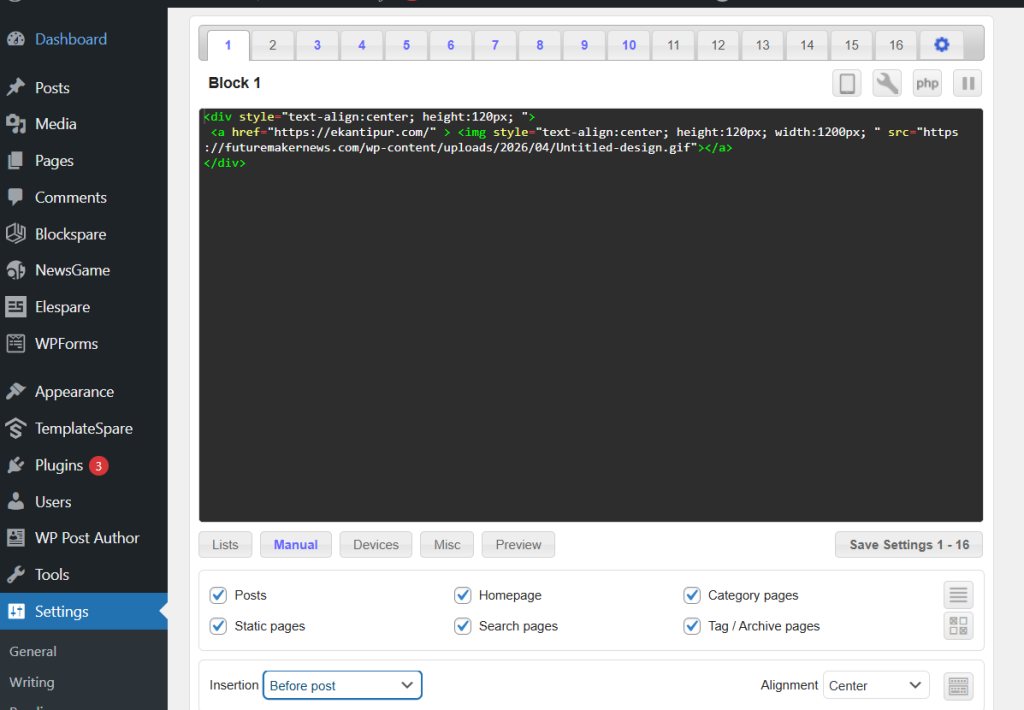Click the list lines icon beside Category pages
The width and height of the screenshot is (1024, 710).
pyautogui.click(x=958, y=595)
